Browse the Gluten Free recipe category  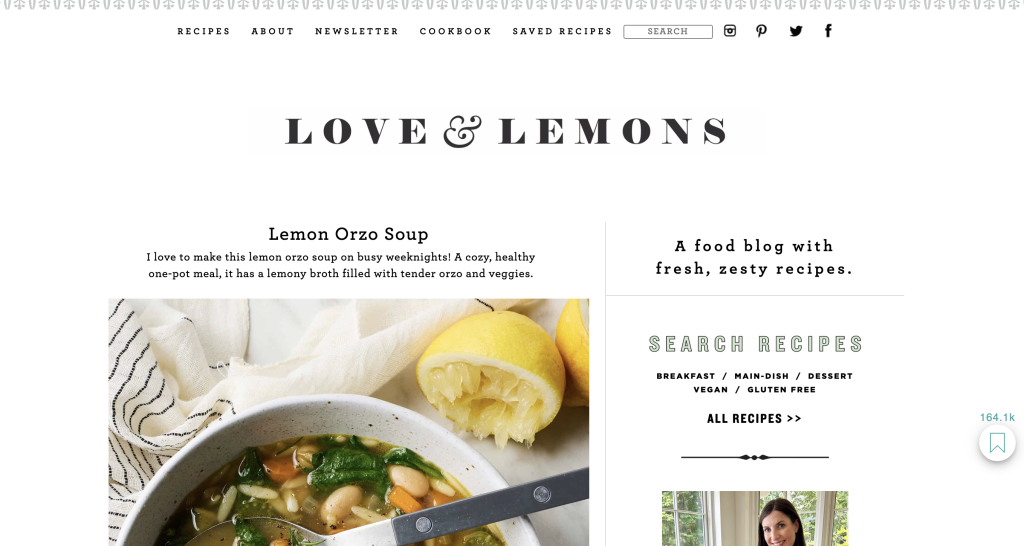coord(781,390)
